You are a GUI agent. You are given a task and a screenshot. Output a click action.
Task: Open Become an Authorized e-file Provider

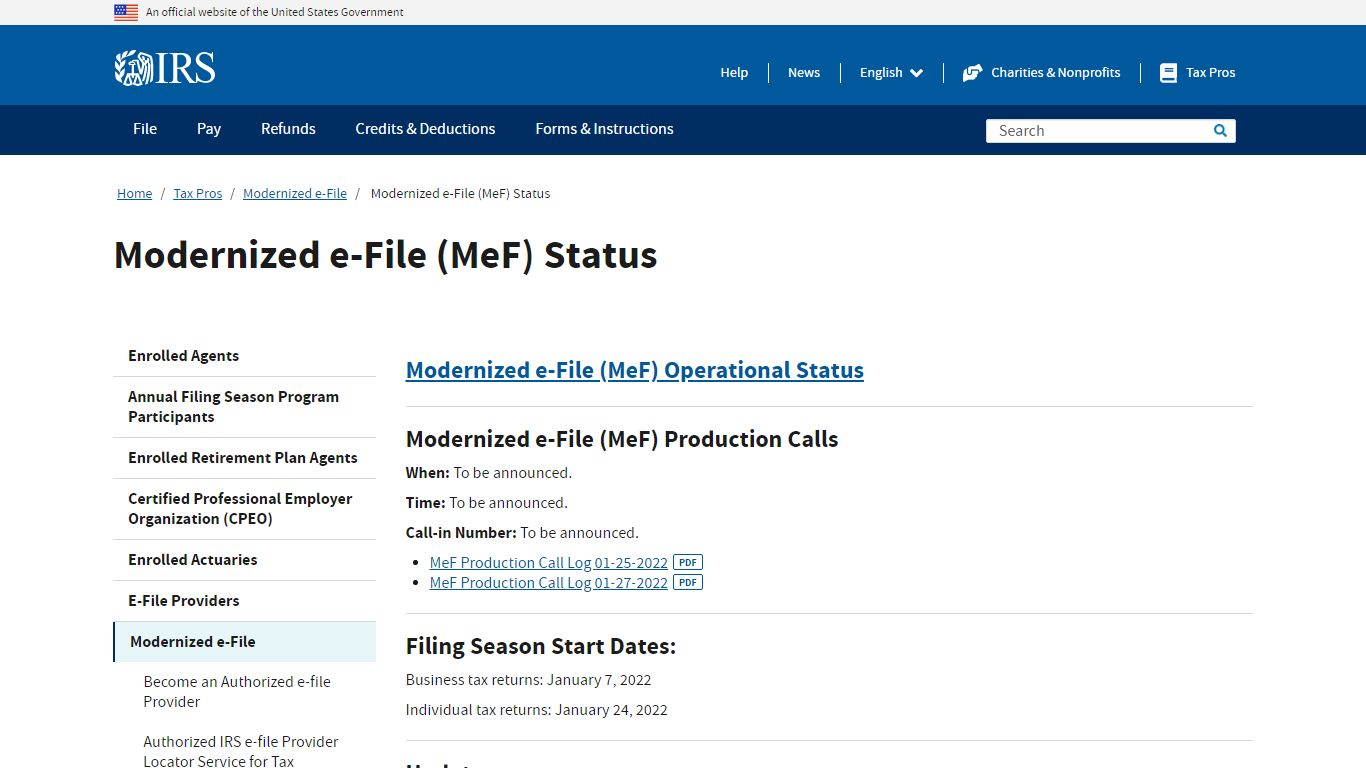pyautogui.click(x=237, y=692)
